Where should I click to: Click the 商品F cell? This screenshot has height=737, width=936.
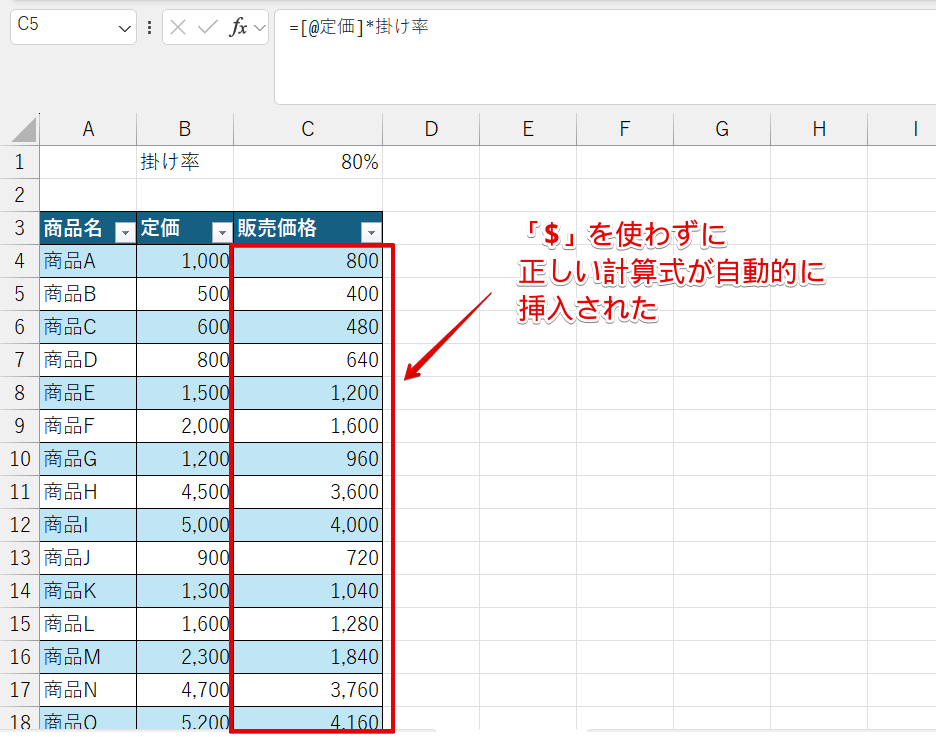[x=88, y=426]
